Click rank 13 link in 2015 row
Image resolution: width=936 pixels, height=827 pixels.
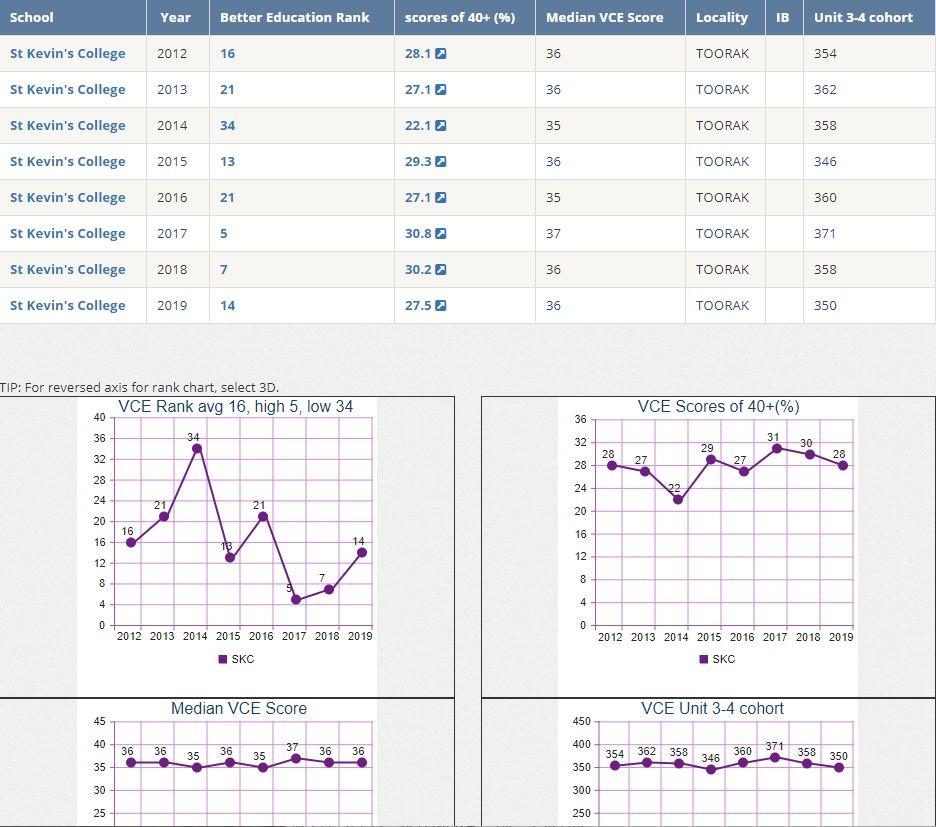tap(227, 162)
